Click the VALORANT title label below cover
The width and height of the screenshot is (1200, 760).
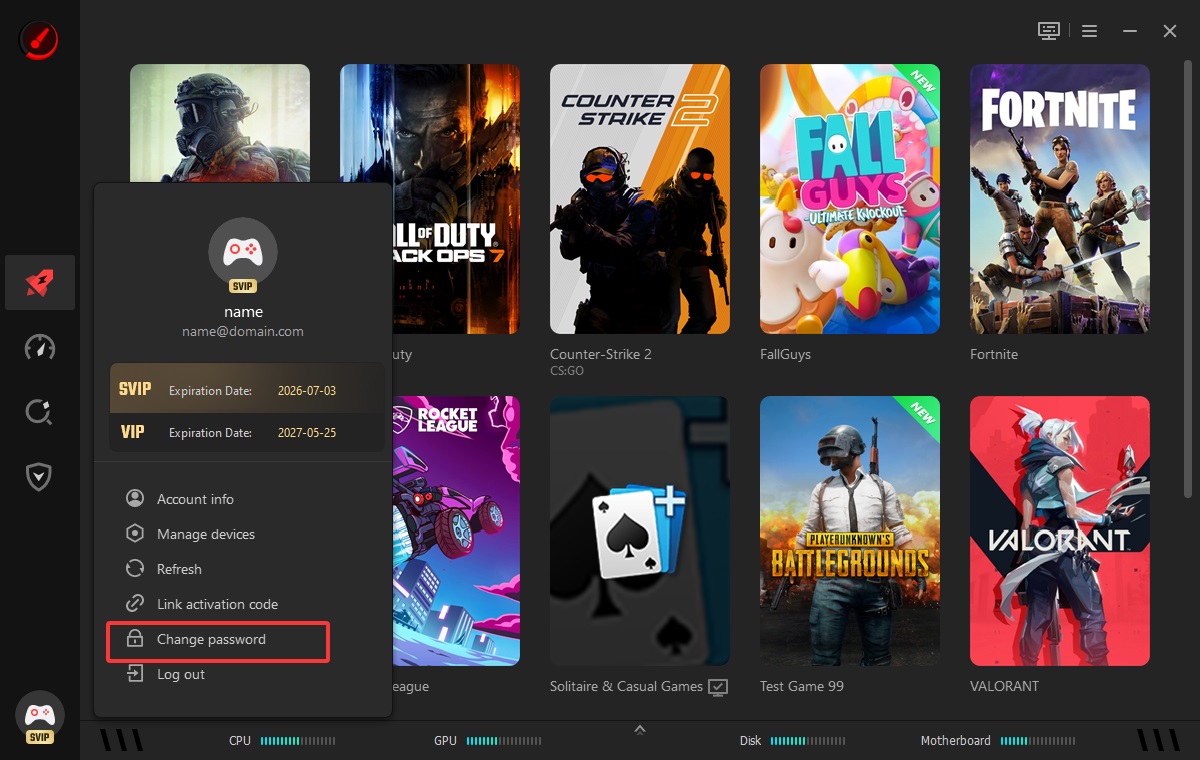[1005, 686]
